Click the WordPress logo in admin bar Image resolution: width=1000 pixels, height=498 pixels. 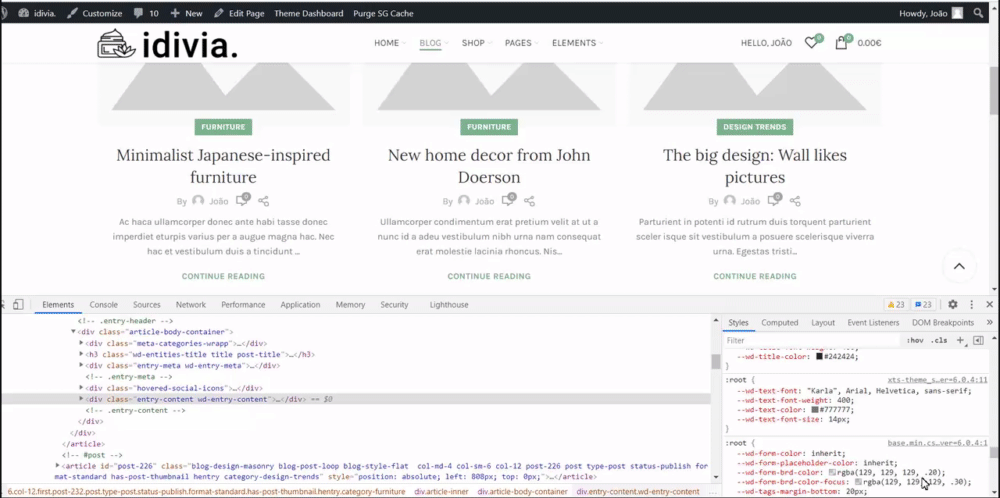3,13
